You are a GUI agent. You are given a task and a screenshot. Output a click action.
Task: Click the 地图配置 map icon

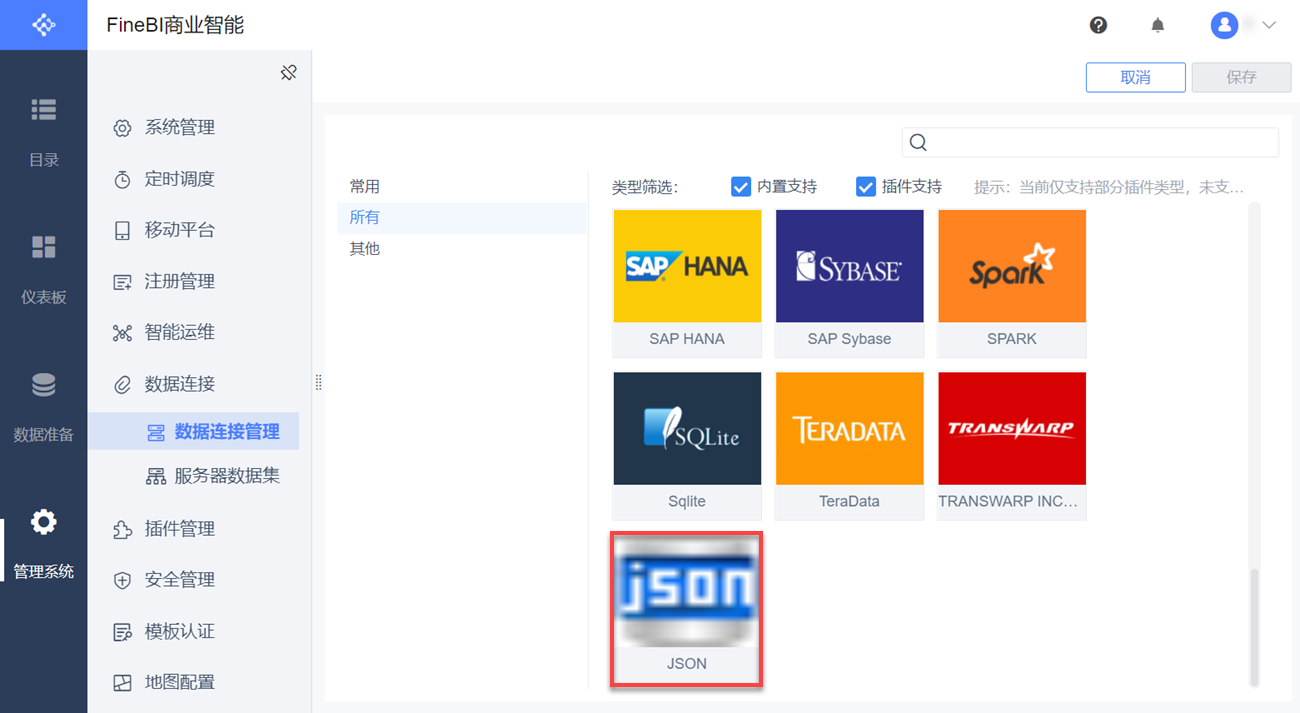(122, 683)
